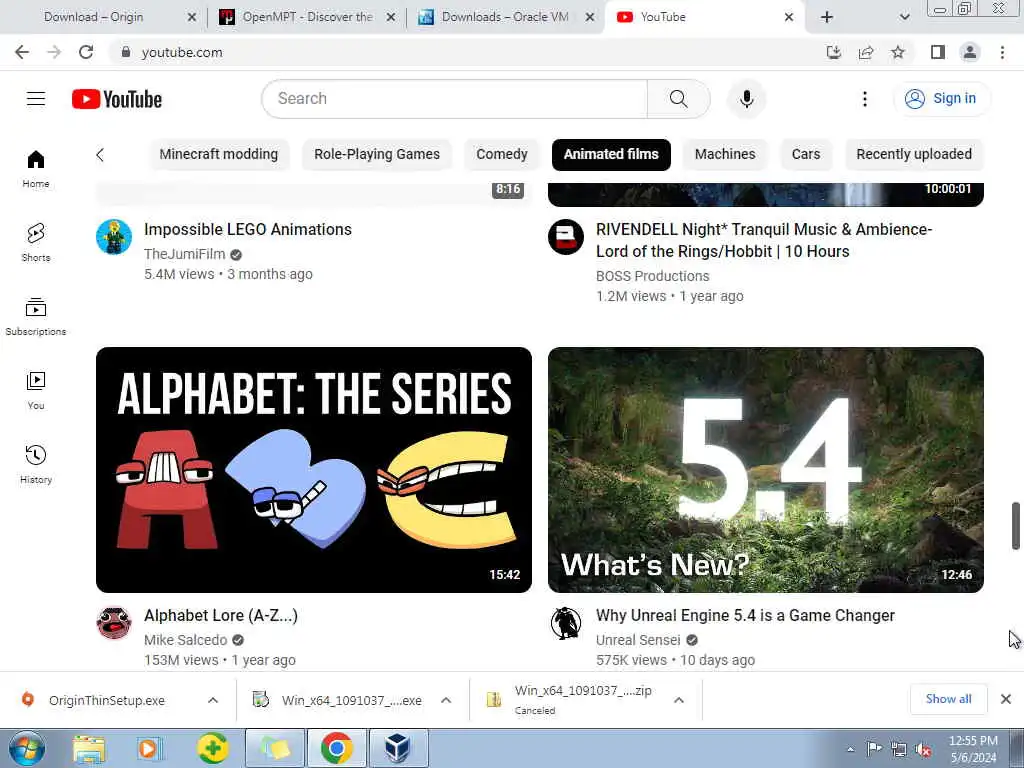The height and width of the screenshot is (768, 1024).
Task: Open a new browser tab
Action: tap(827, 17)
